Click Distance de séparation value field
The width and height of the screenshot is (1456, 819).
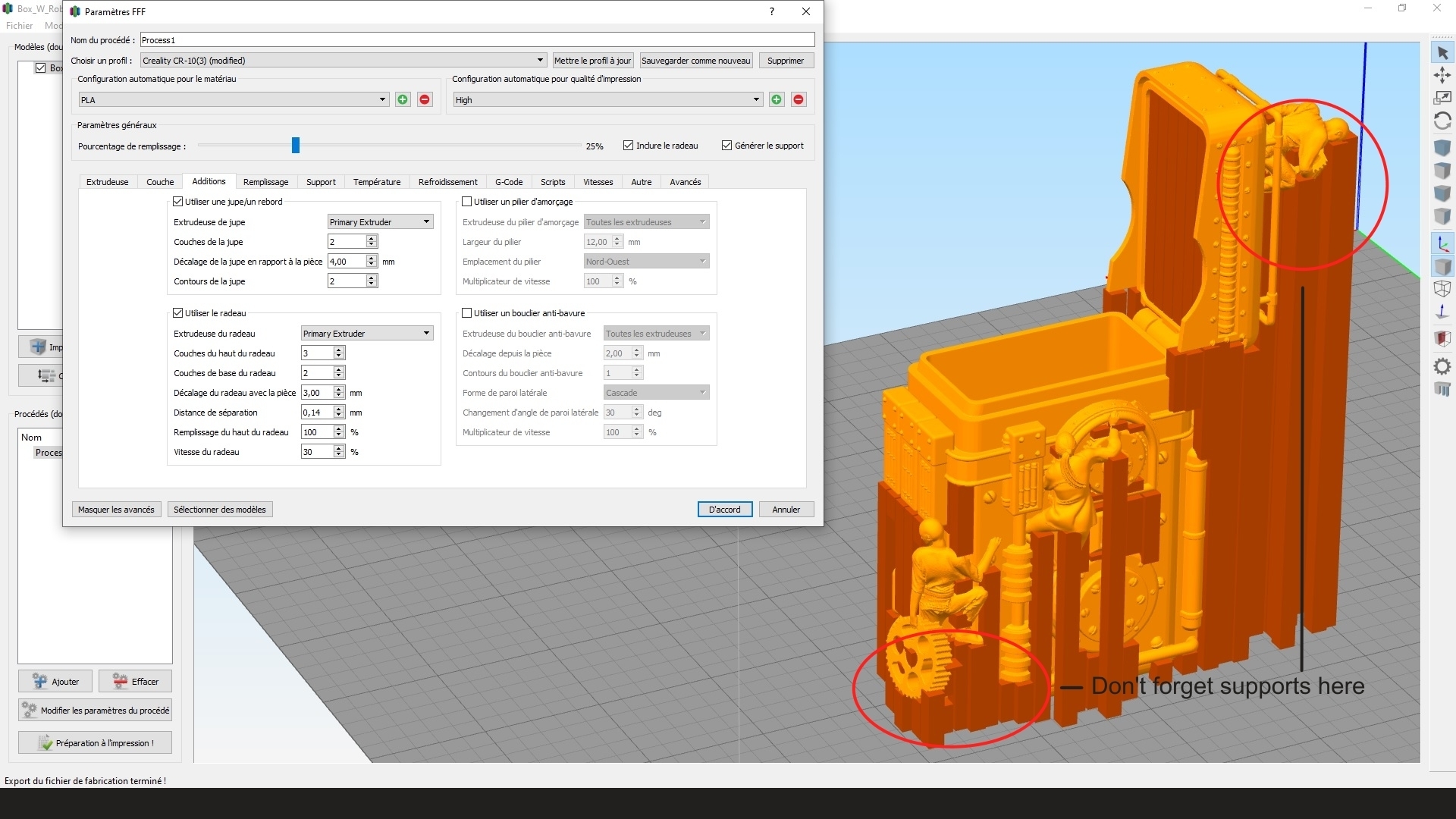tap(317, 413)
